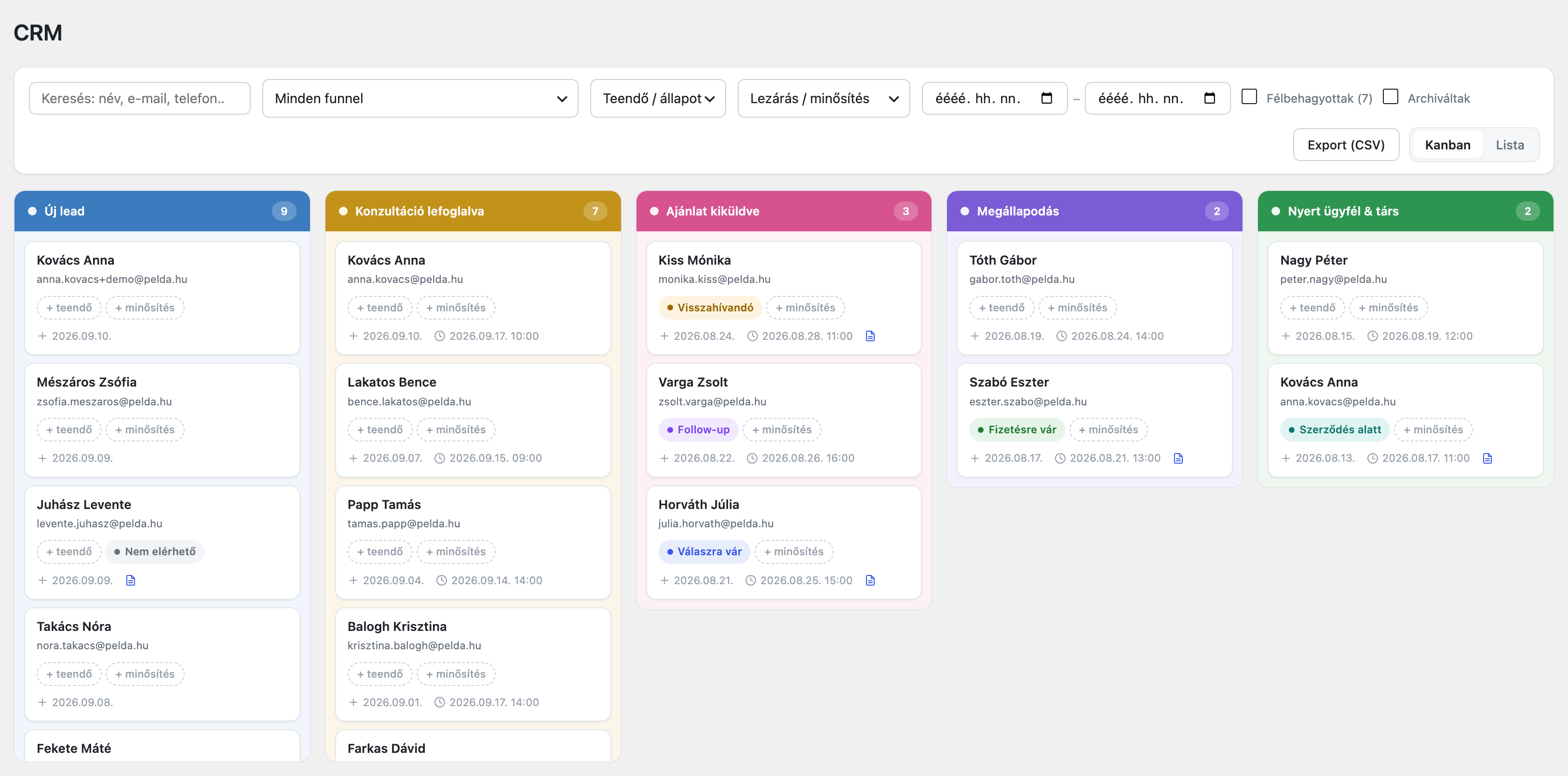
Task: Click the Ajánlat kiküldve column header
Action: [x=784, y=211]
